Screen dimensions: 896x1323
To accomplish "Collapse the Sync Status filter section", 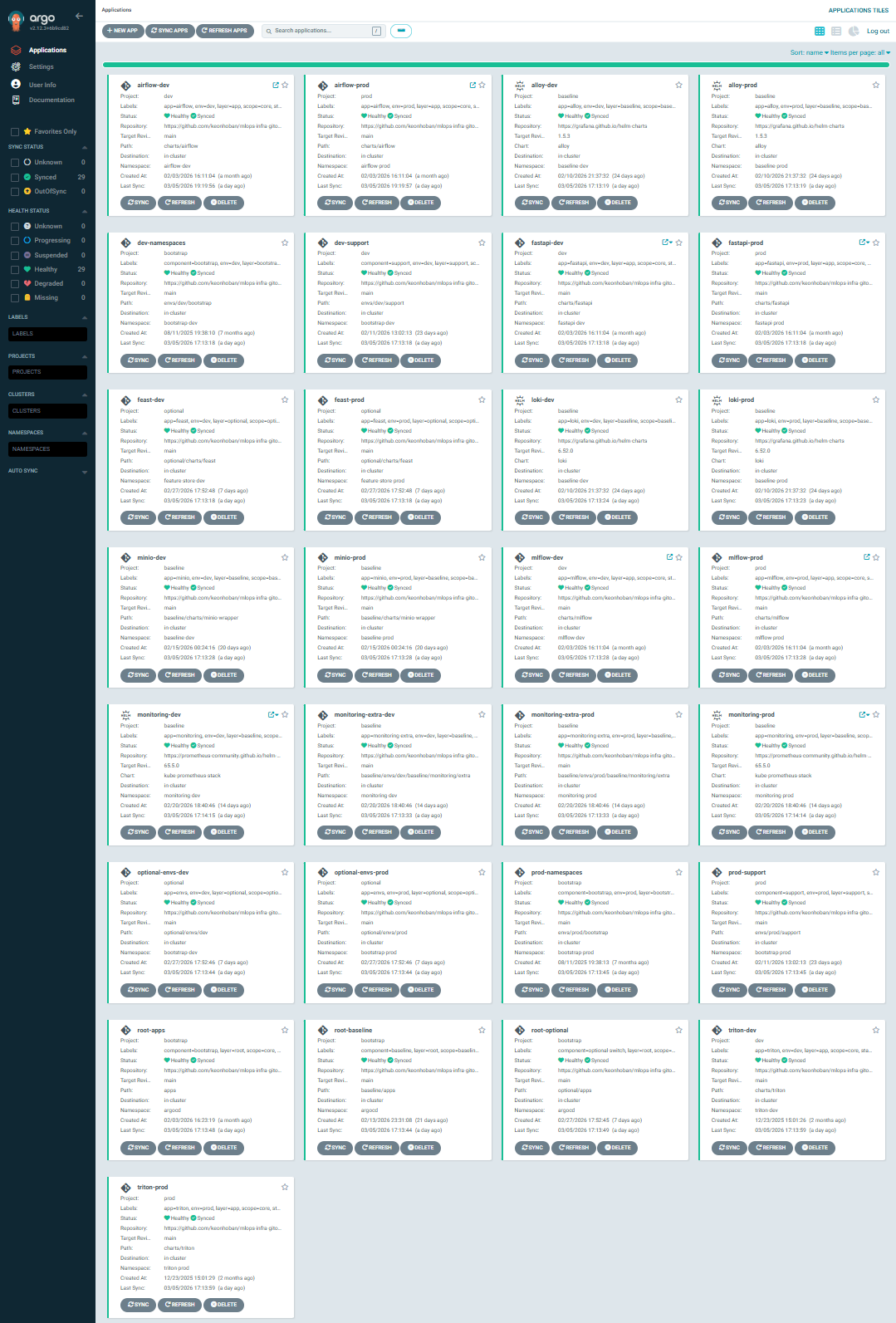I will (85, 148).
